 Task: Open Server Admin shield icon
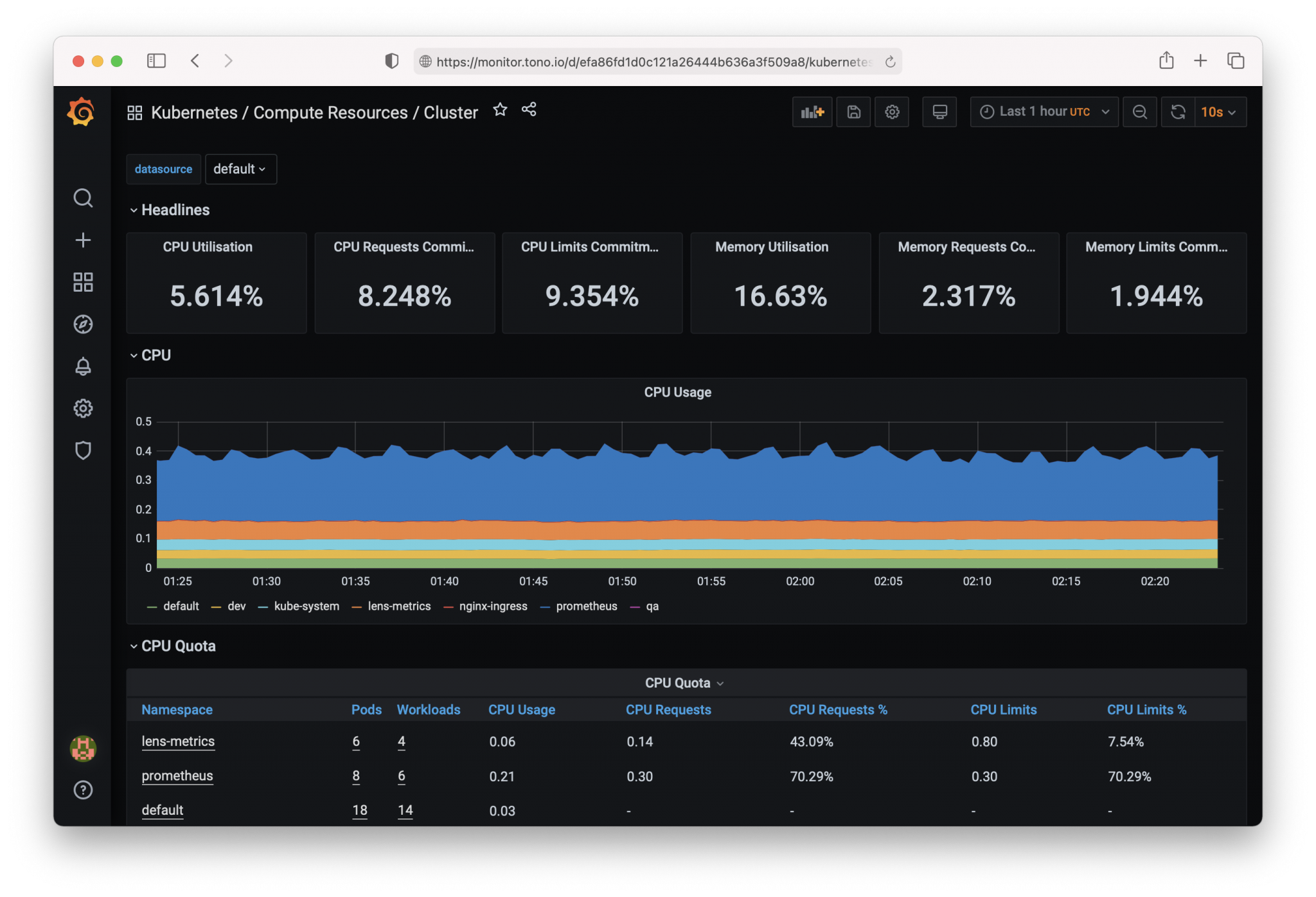point(83,451)
